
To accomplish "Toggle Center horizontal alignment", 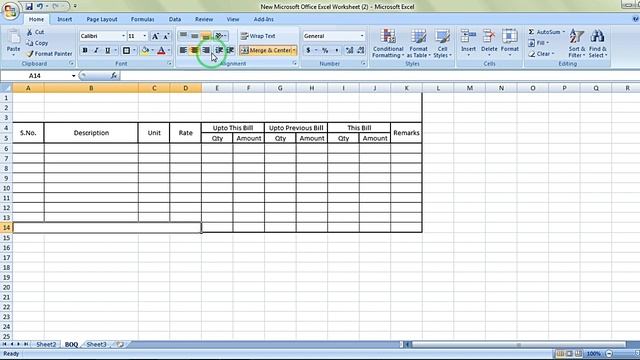I will point(195,50).
